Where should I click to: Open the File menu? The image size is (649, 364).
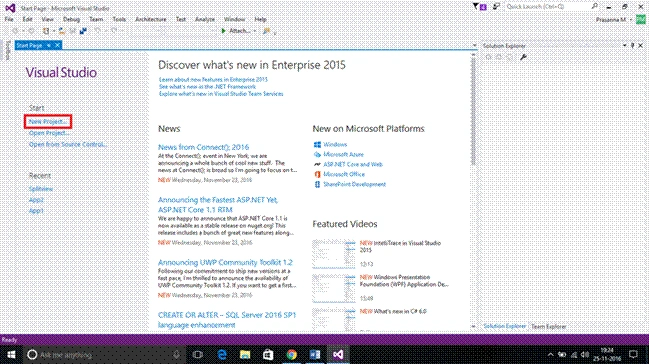tap(9, 19)
